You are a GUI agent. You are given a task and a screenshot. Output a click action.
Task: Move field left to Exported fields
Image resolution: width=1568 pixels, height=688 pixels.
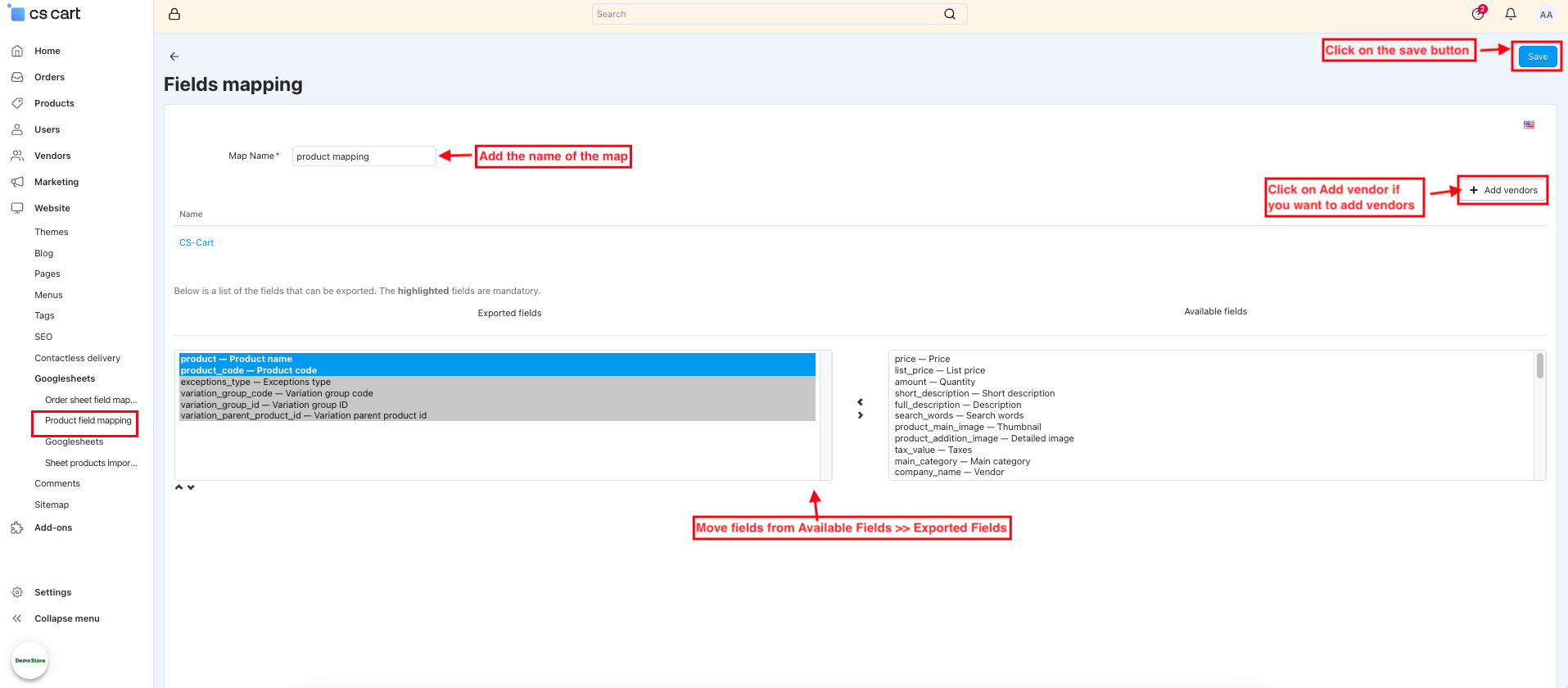point(860,402)
